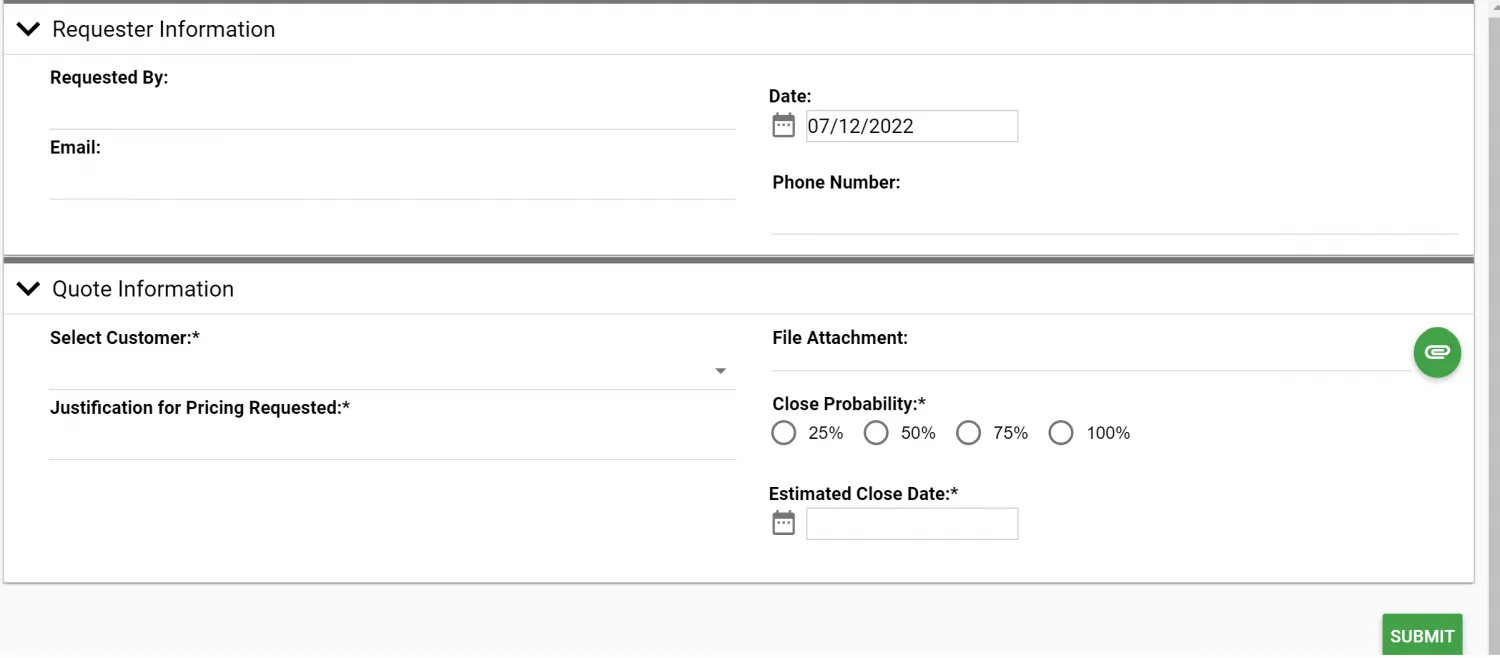Open the Select Customer dropdown
Screen dimensions: 1500x658
392,371
